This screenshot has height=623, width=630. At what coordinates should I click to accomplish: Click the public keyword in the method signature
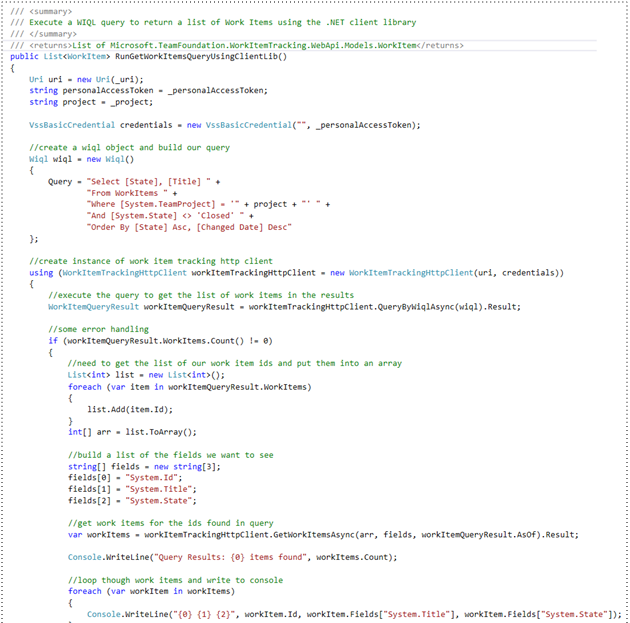(x=25, y=56)
